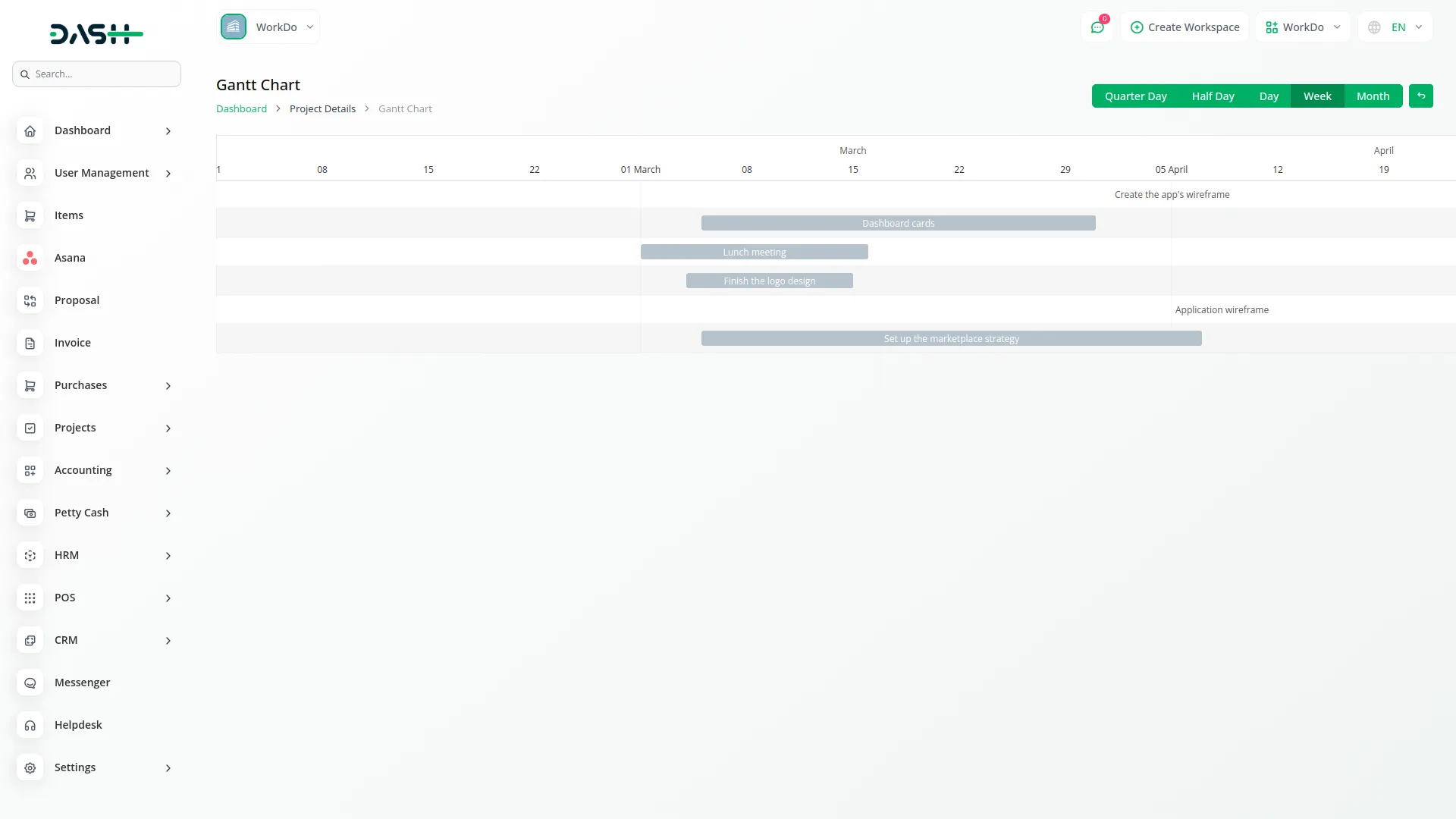Click the Application wireframe task label
1456x819 pixels.
pyautogui.click(x=1222, y=310)
